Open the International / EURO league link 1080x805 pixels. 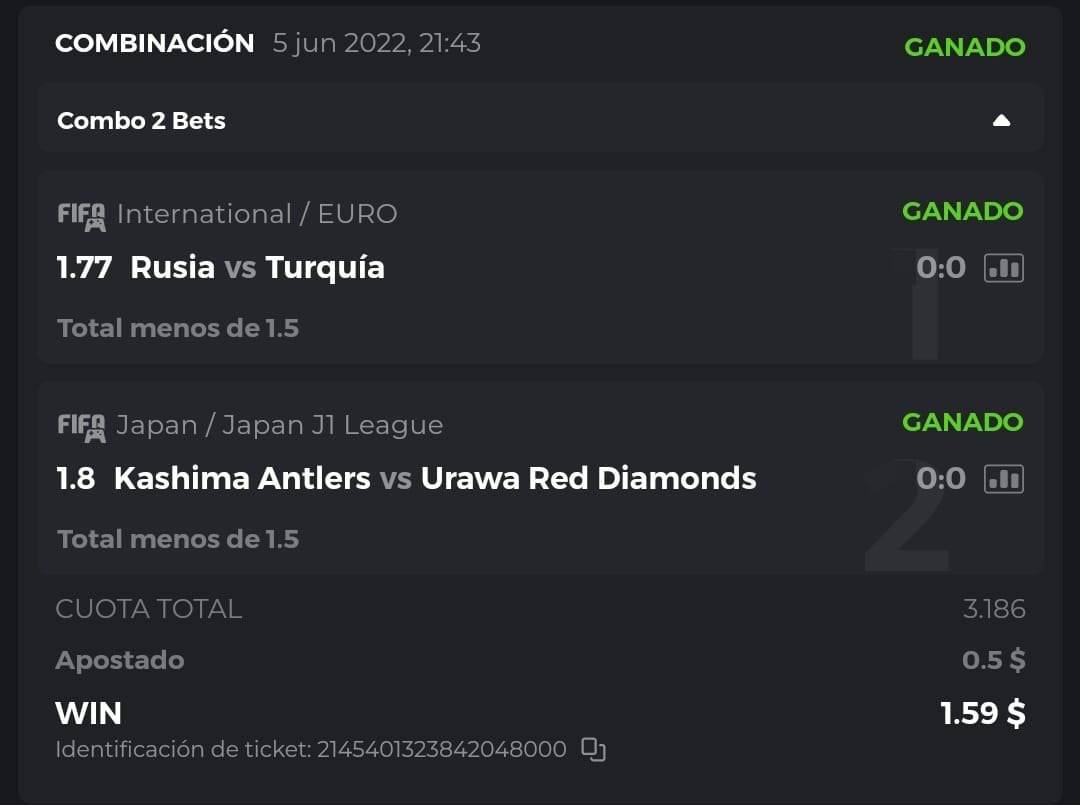click(x=257, y=214)
